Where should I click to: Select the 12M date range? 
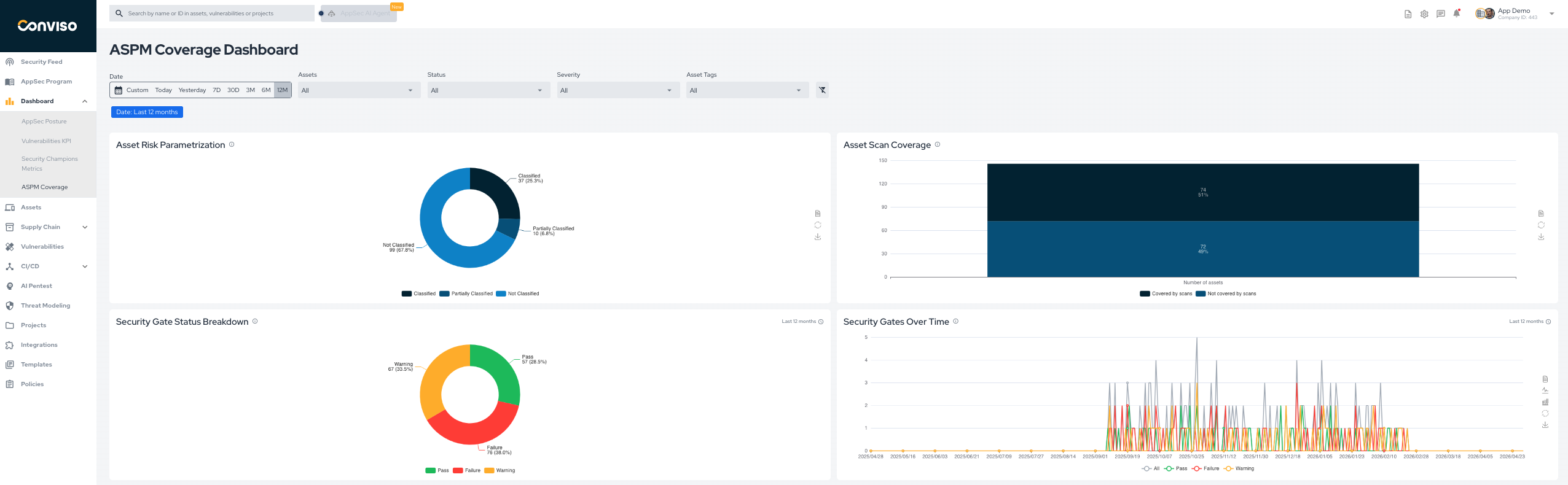pos(283,90)
